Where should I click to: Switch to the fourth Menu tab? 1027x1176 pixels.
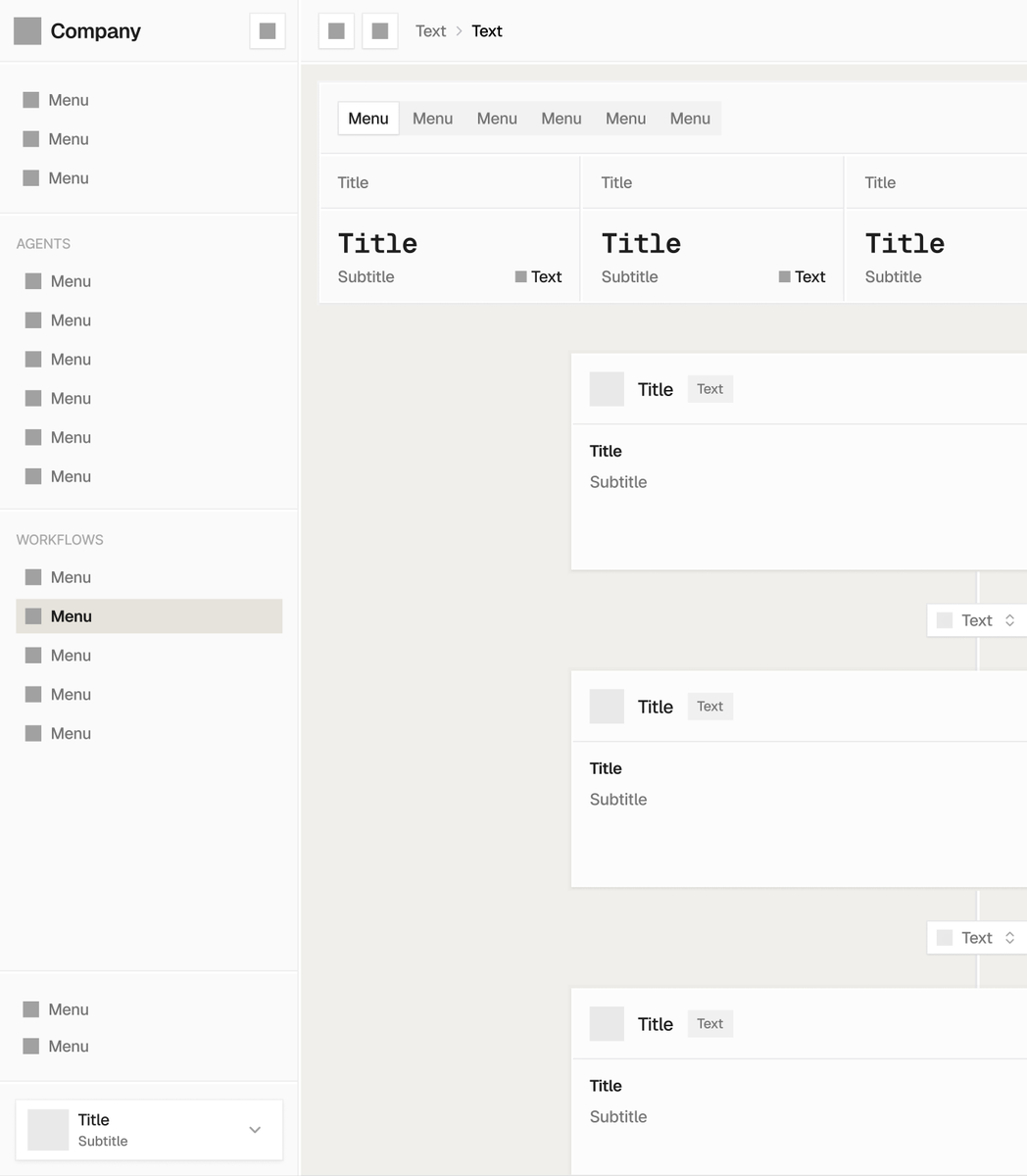pyautogui.click(x=562, y=119)
